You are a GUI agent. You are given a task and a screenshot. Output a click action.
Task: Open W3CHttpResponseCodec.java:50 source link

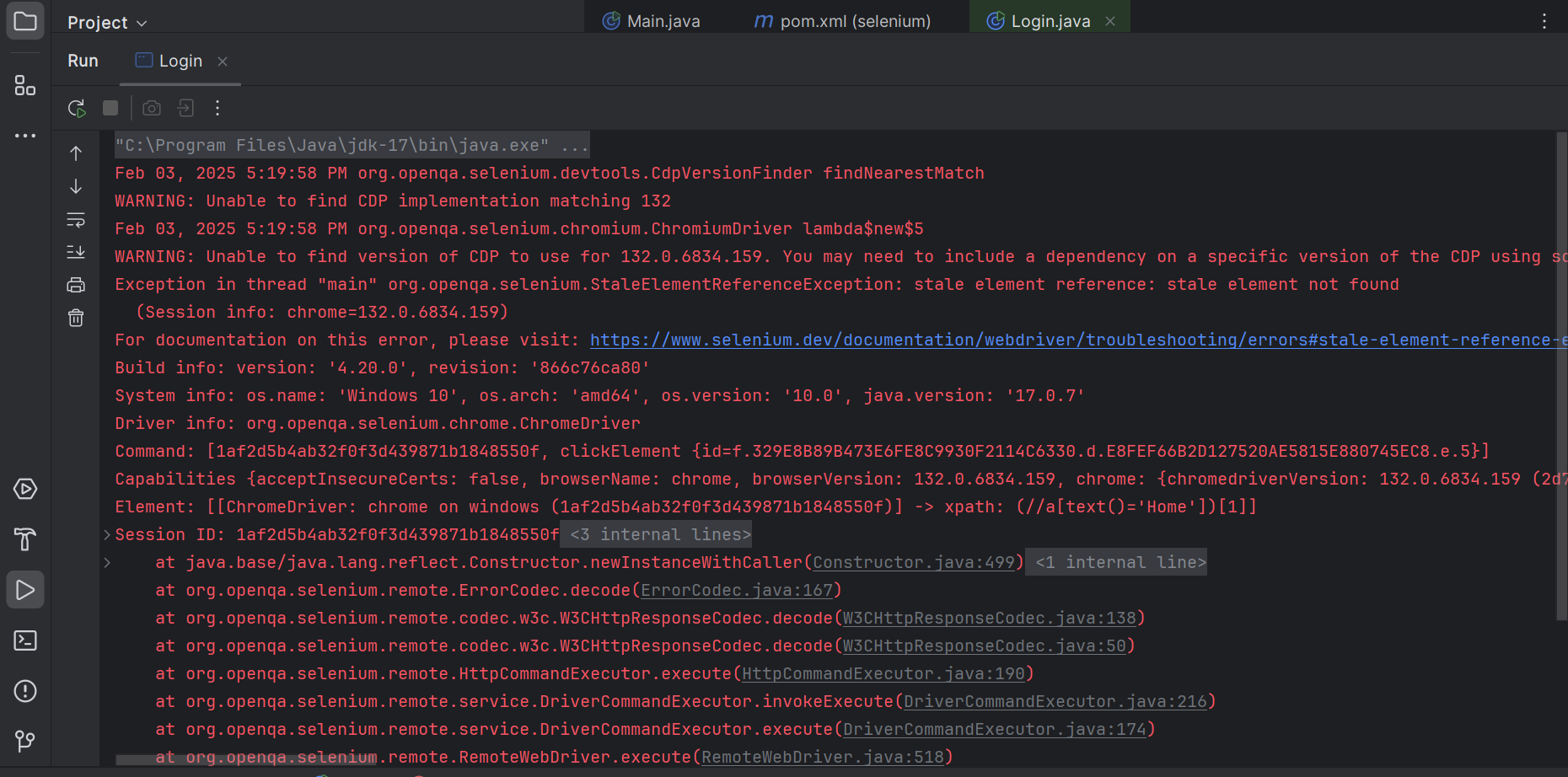point(985,646)
